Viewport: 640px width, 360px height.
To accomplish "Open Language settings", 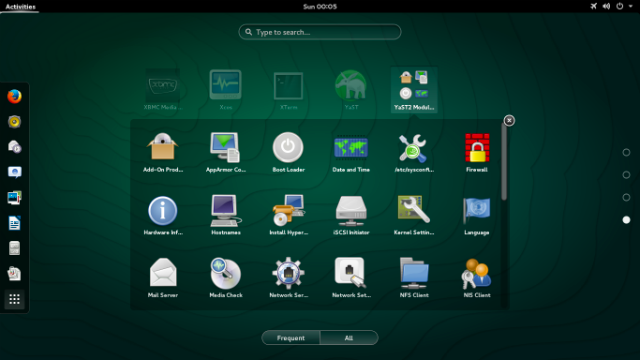I will [477, 215].
